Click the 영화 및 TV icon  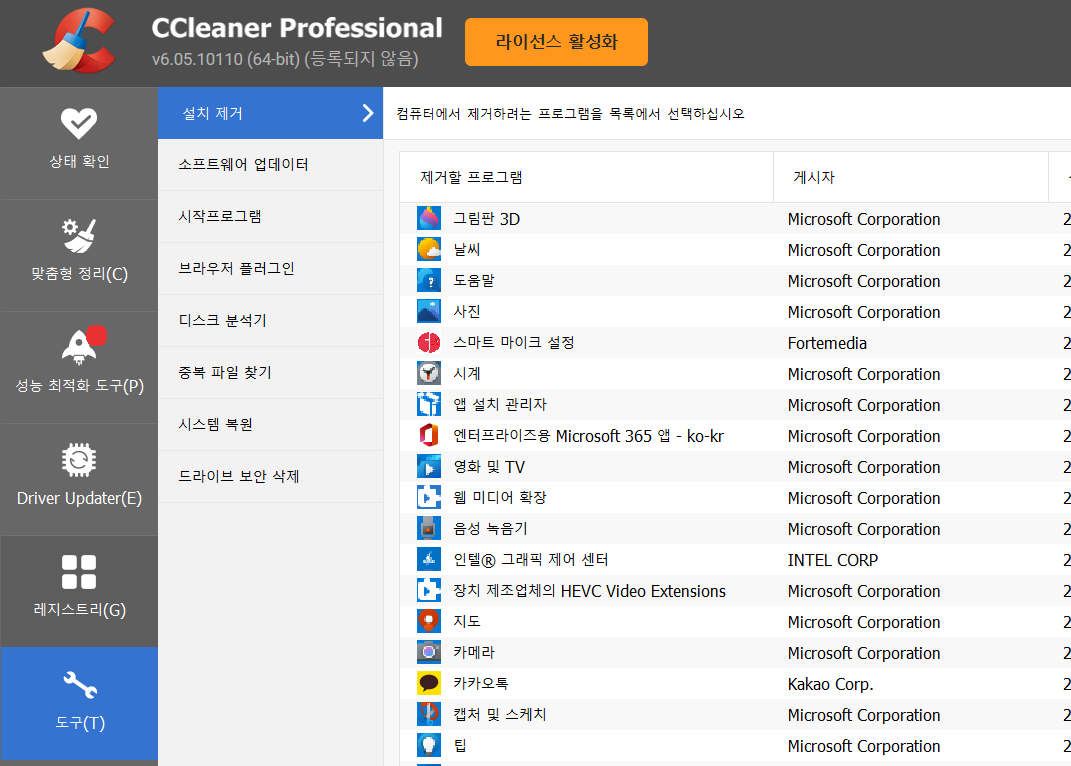(x=429, y=467)
